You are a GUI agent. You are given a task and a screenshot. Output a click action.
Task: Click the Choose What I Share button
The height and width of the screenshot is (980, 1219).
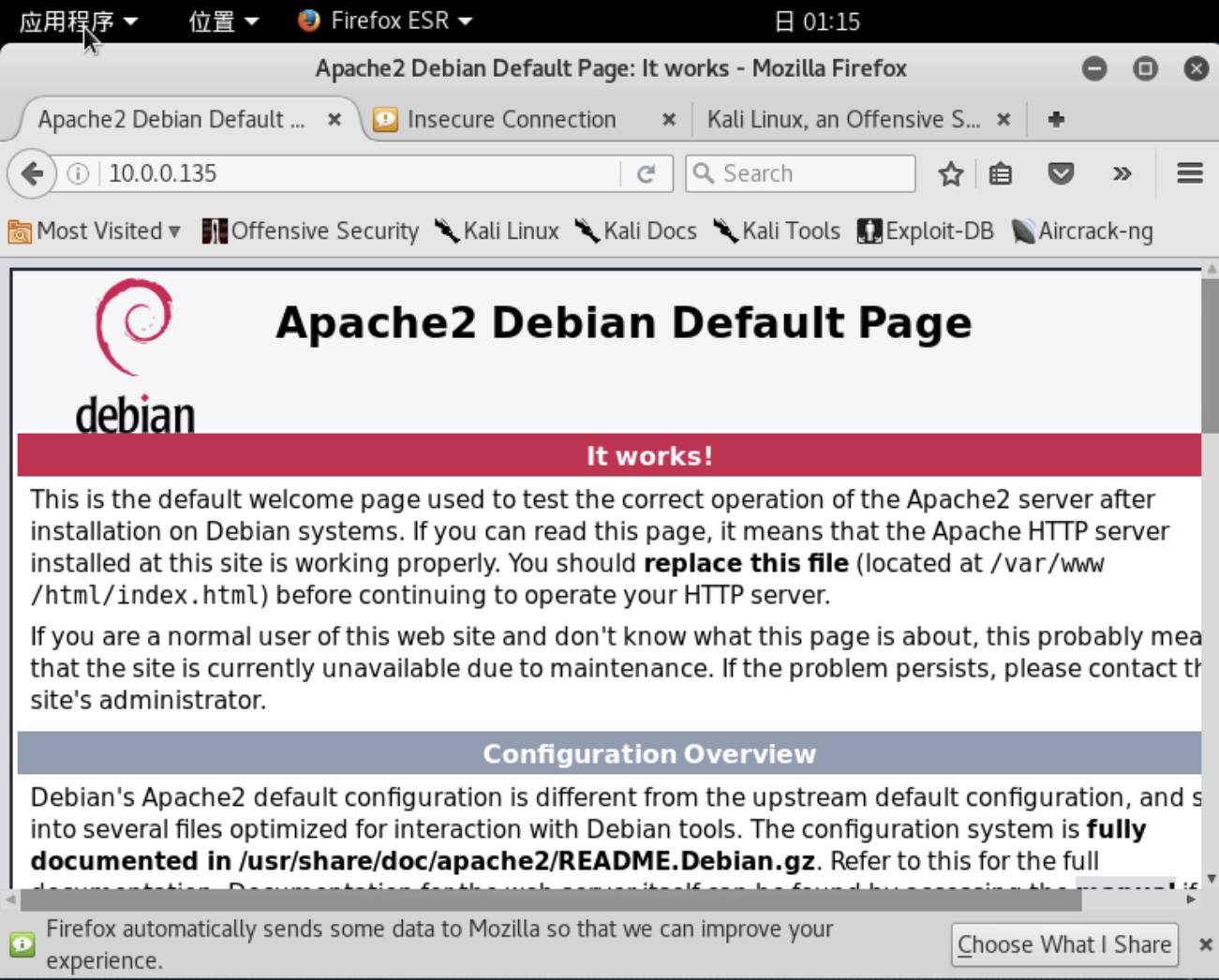click(x=1064, y=944)
